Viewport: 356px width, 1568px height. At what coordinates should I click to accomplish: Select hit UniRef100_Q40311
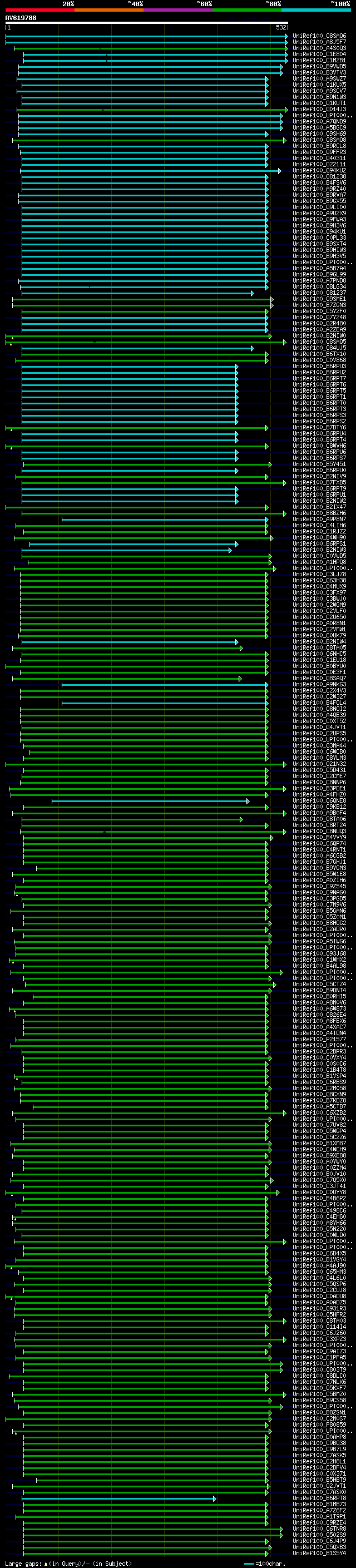[x=319, y=159]
